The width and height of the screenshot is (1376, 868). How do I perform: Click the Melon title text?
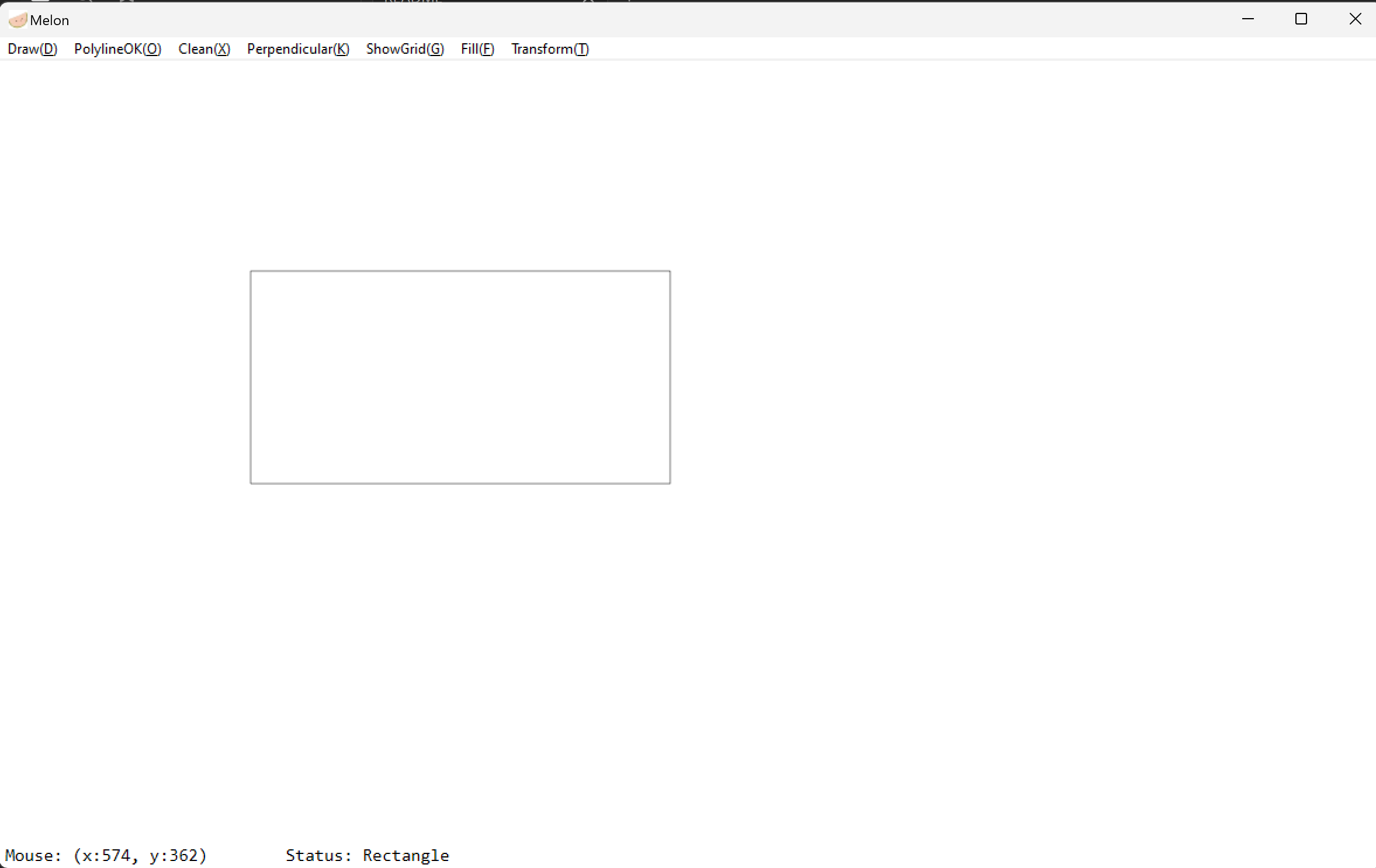point(50,20)
